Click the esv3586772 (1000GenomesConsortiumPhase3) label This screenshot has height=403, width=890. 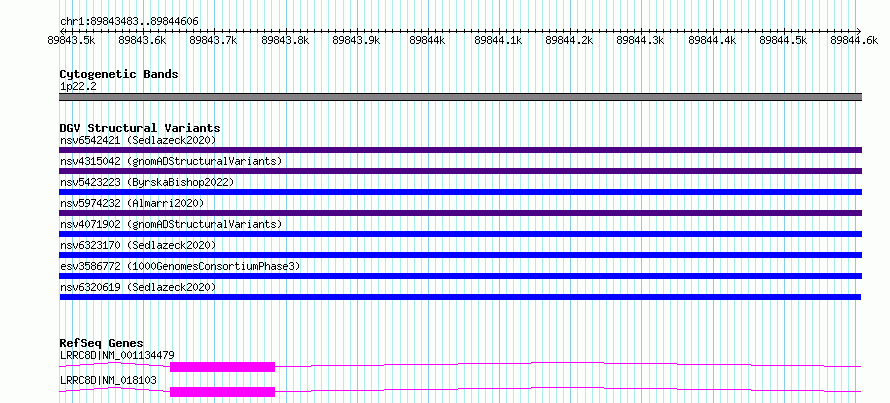click(x=180, y=266)
